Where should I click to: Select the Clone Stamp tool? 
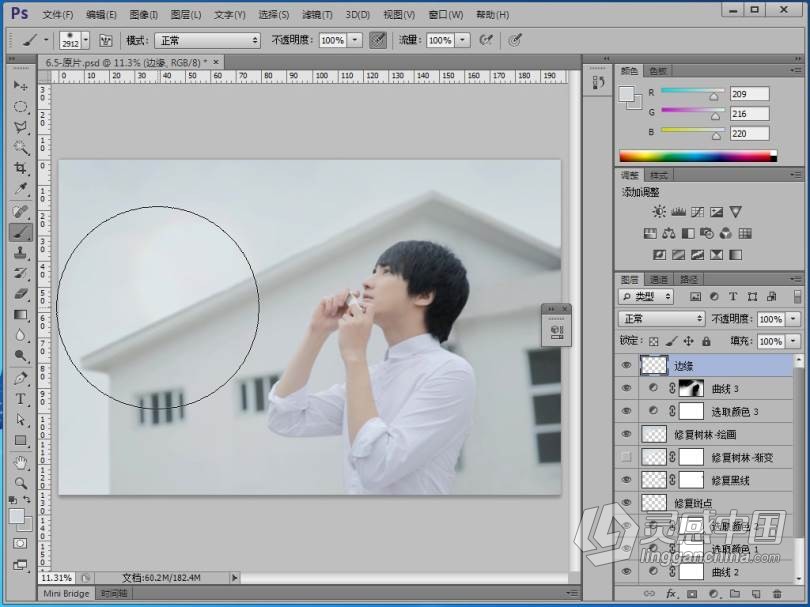click(21, 253)
